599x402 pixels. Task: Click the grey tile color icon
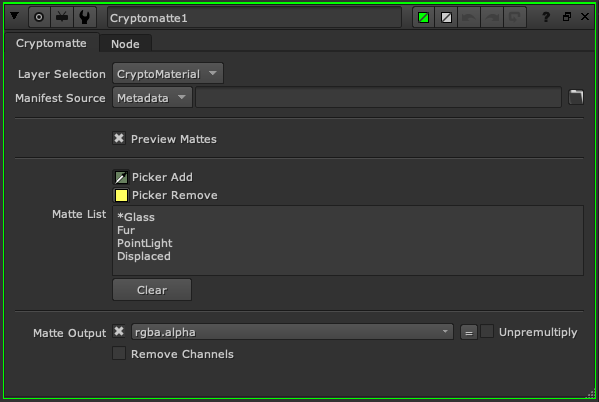(446, 17)
